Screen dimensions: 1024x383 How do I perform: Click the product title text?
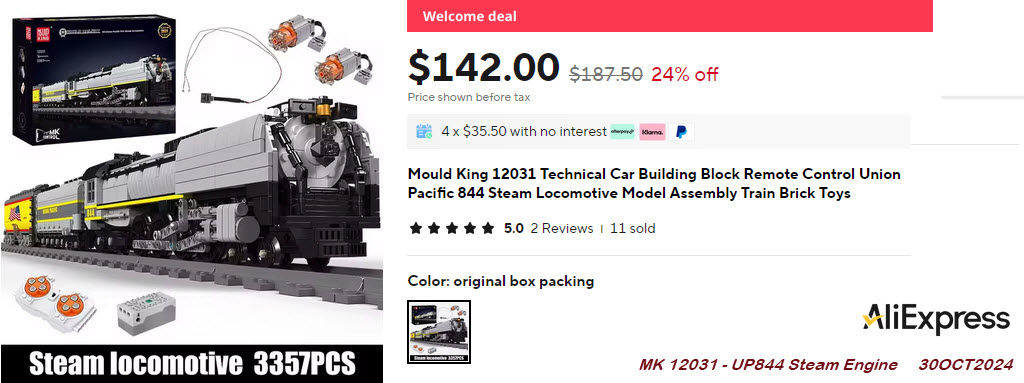coord(654,184)
